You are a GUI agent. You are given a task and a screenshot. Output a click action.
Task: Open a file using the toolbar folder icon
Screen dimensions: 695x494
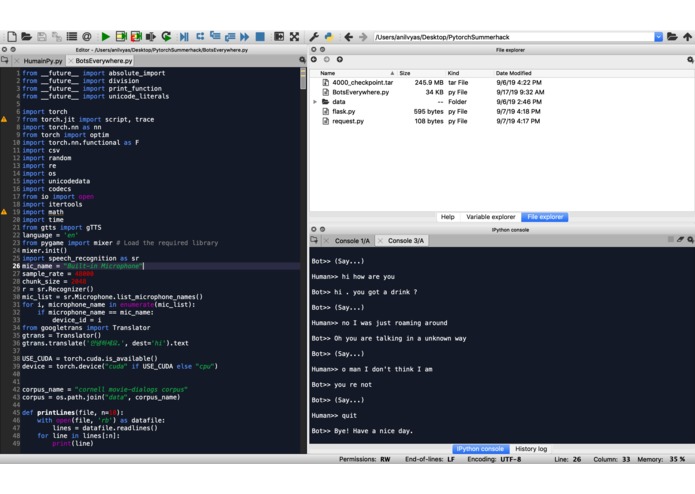tap(27, 37)
